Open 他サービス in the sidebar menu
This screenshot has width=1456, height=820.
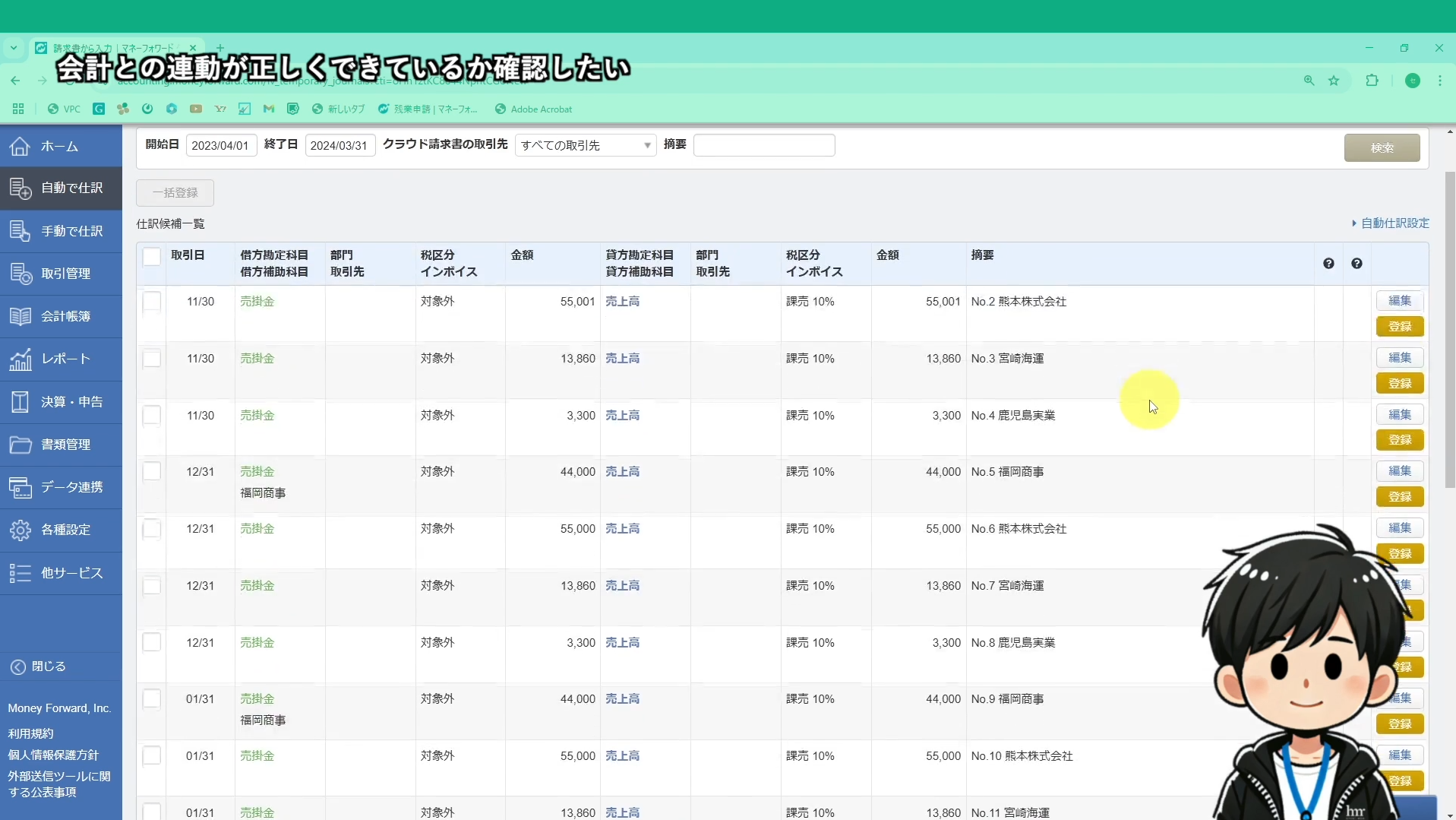point(71,573)
